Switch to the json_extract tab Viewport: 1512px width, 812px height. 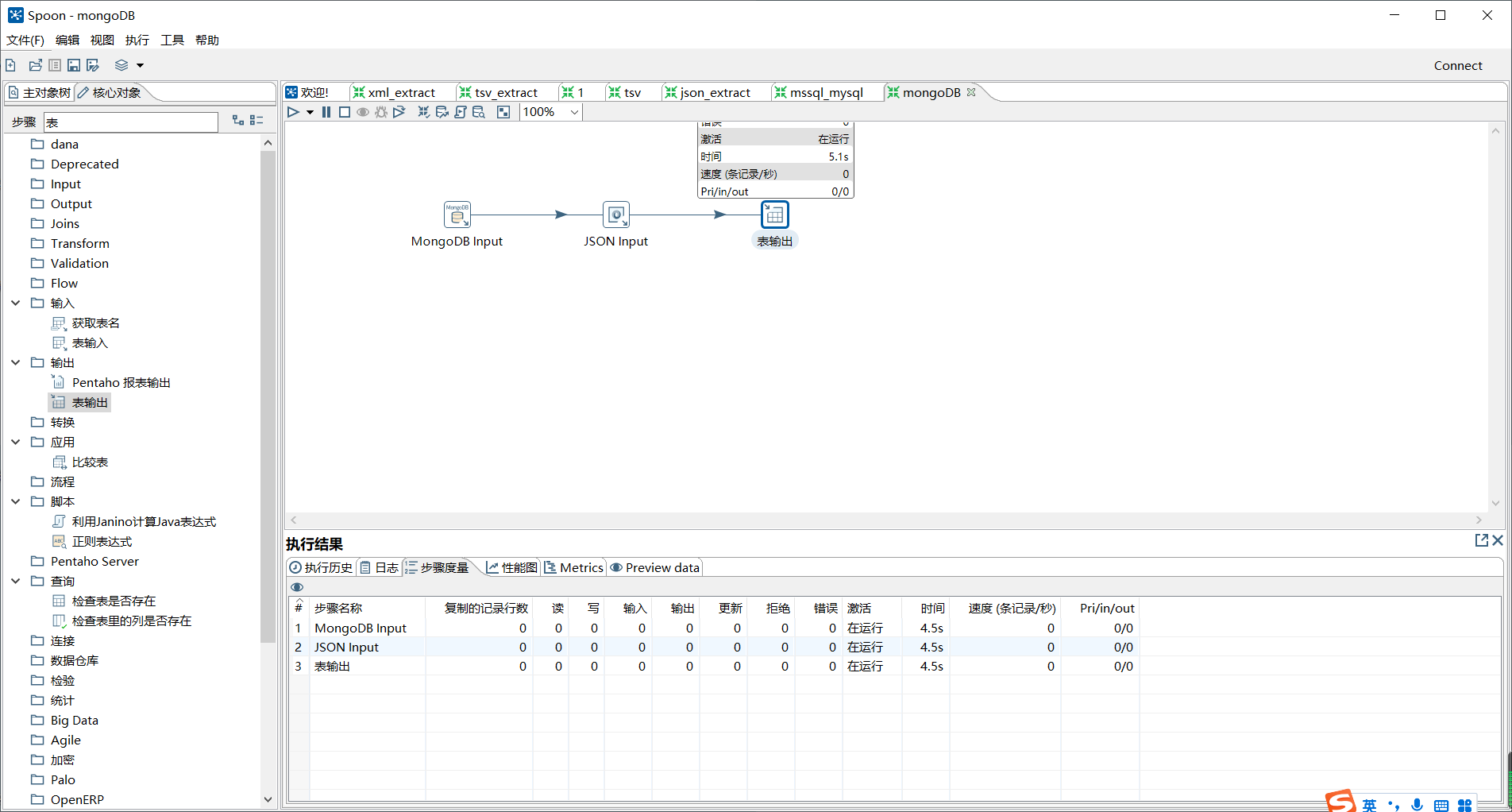click(708, 92)
